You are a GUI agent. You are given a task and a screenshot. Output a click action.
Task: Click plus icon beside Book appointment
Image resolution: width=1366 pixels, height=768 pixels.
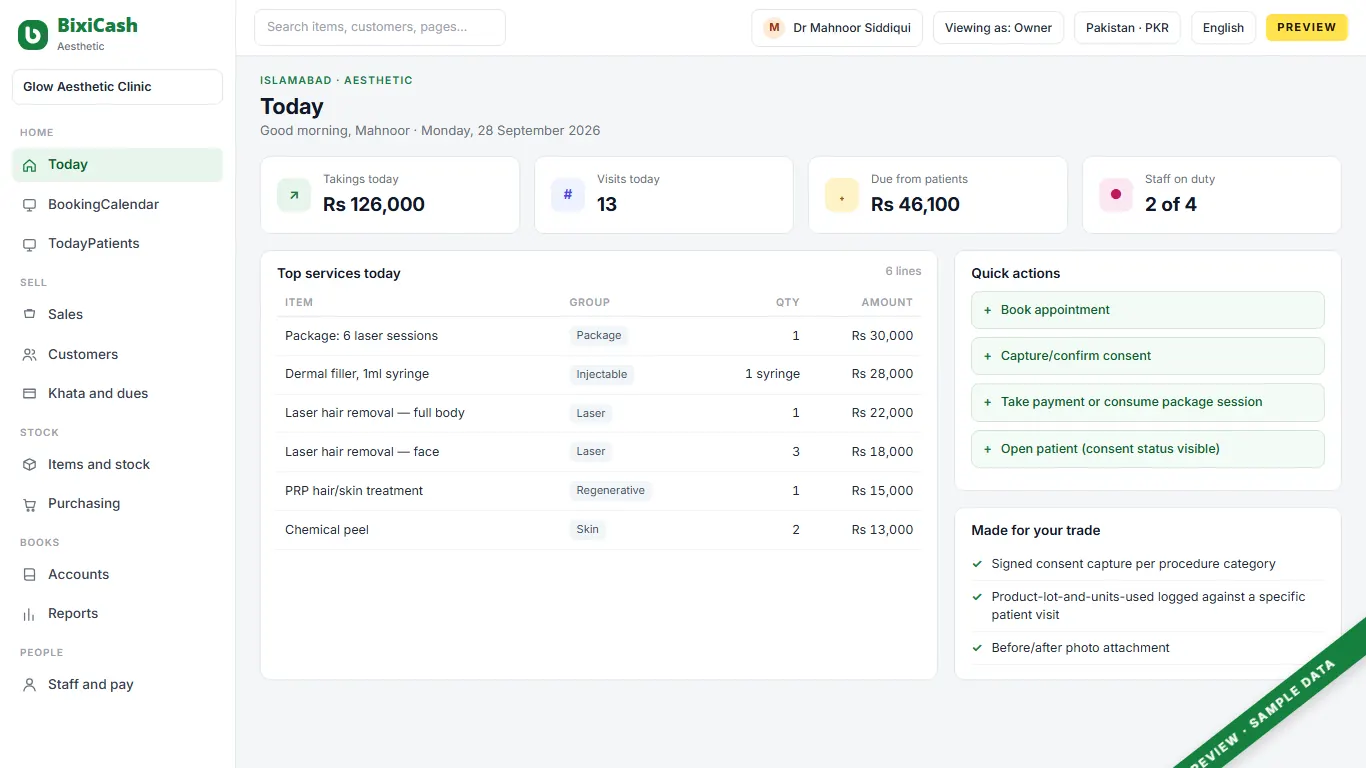(x=988, y=310)
